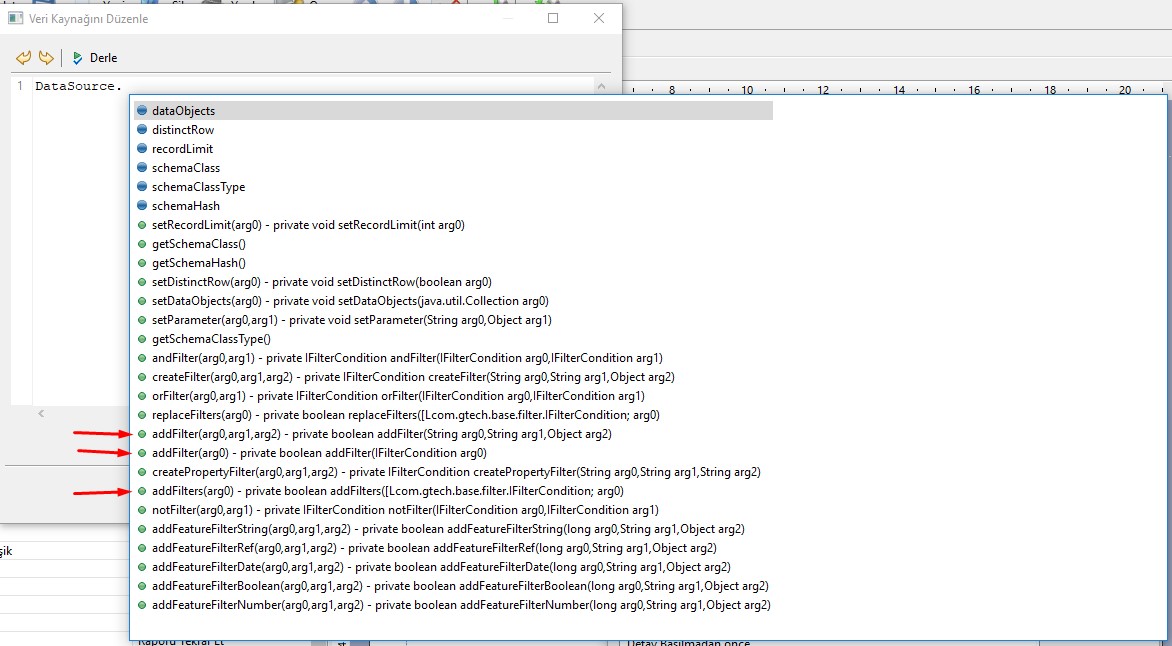
Task: Pick the recordLimit property suggestion
Action: pyautogui.click(x=182, y=149)
